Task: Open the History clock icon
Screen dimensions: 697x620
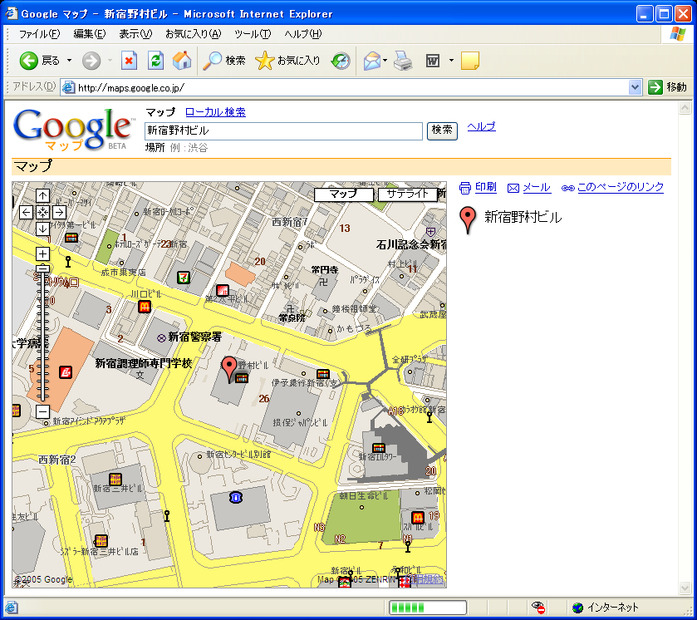Action: click(341, 61)
